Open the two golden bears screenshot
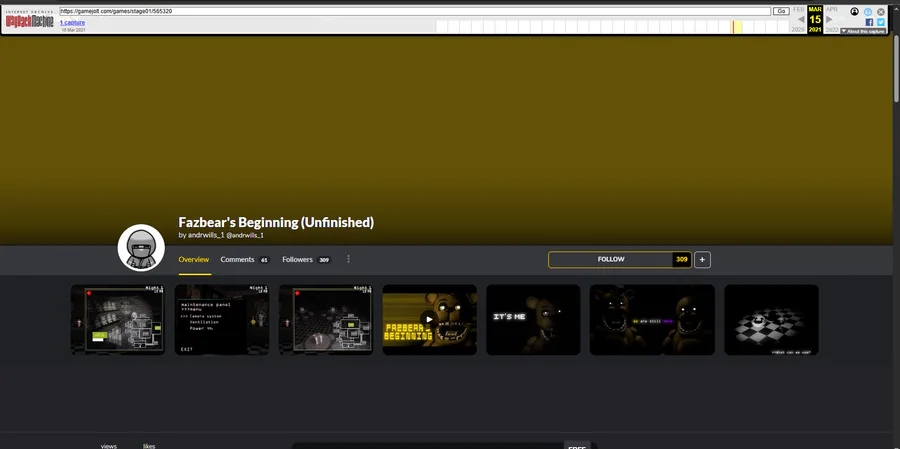Image resolution: width=900 pixels, height=449 pixels. (652, 320)
